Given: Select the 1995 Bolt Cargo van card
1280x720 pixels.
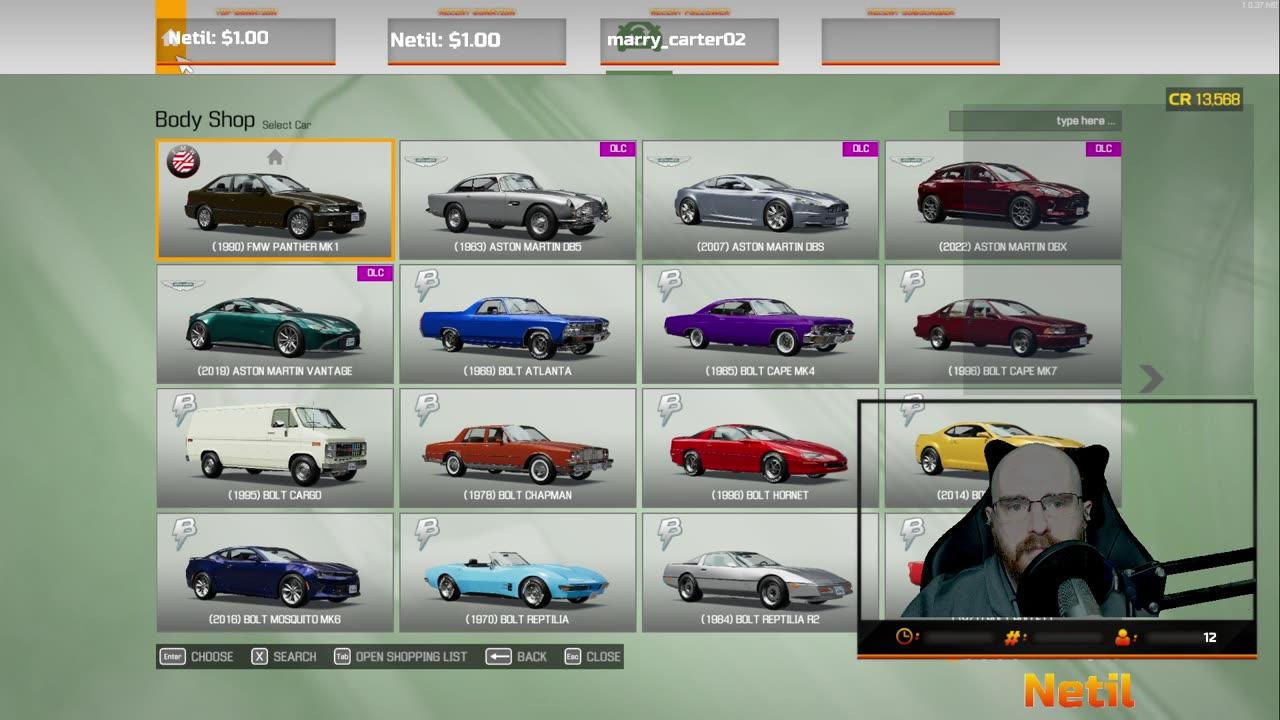Looking at the screenshot, I should (275, 448).
